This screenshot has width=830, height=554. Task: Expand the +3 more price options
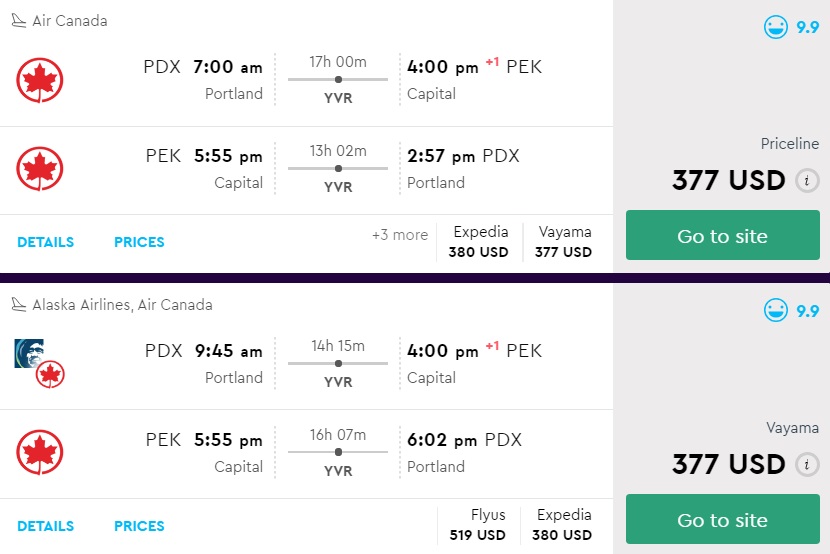tap(399, 235)
